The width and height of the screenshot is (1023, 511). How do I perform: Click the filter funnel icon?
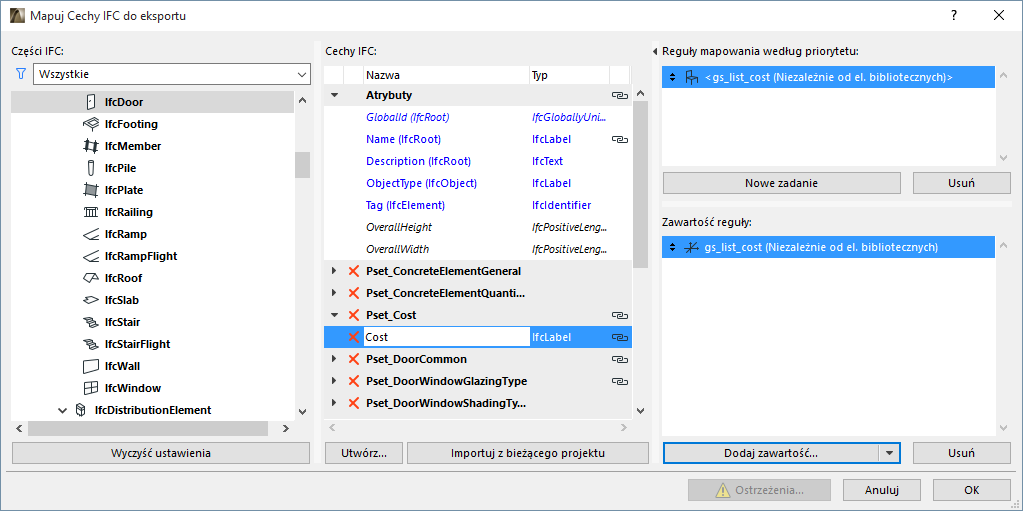pyautogui.click(x=20, y=74)
